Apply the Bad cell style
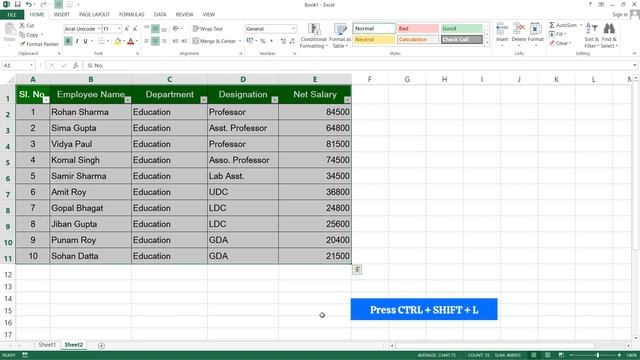The width and height of the screenshot is (640, 360). pyautogui.click(x=418, y=29)
